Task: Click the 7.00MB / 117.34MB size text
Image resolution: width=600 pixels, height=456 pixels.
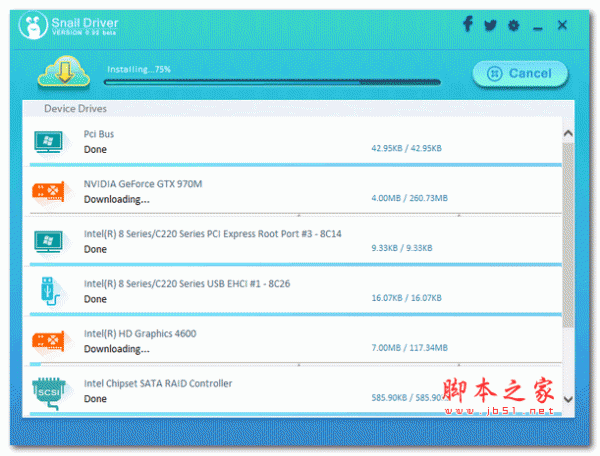Action: 409,348
